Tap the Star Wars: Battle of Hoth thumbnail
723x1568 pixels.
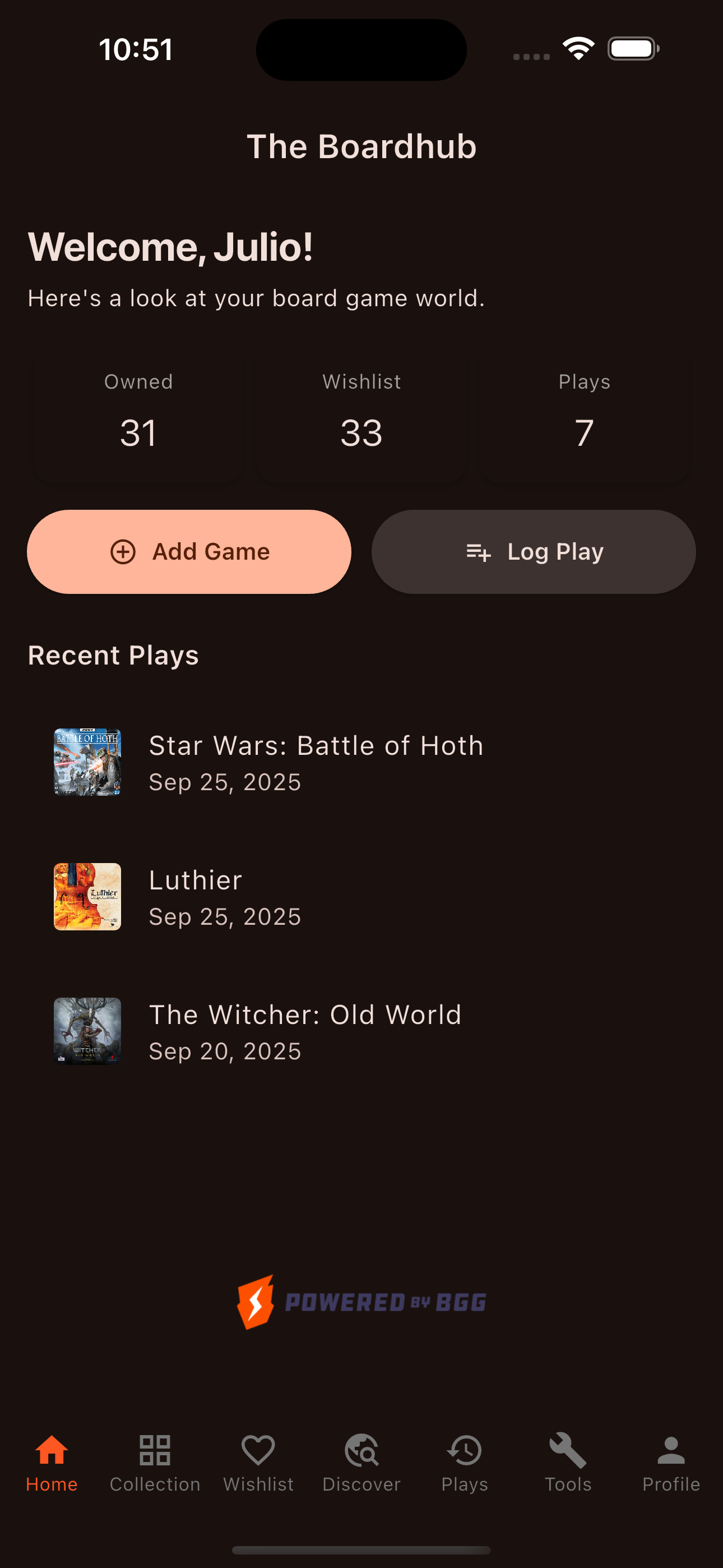[87, 762]
